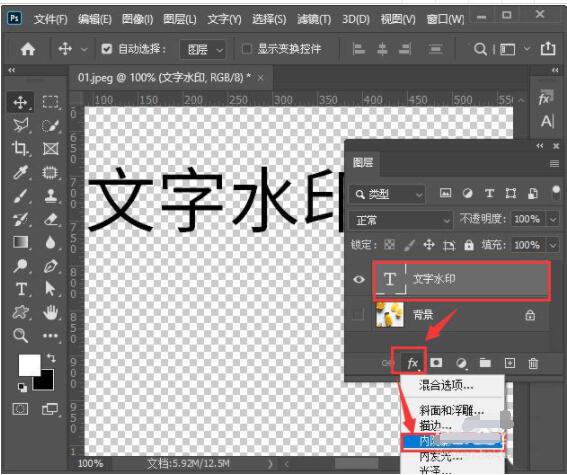Click the Home icon in options bar

pyautogui.click(x=27, y=49)
